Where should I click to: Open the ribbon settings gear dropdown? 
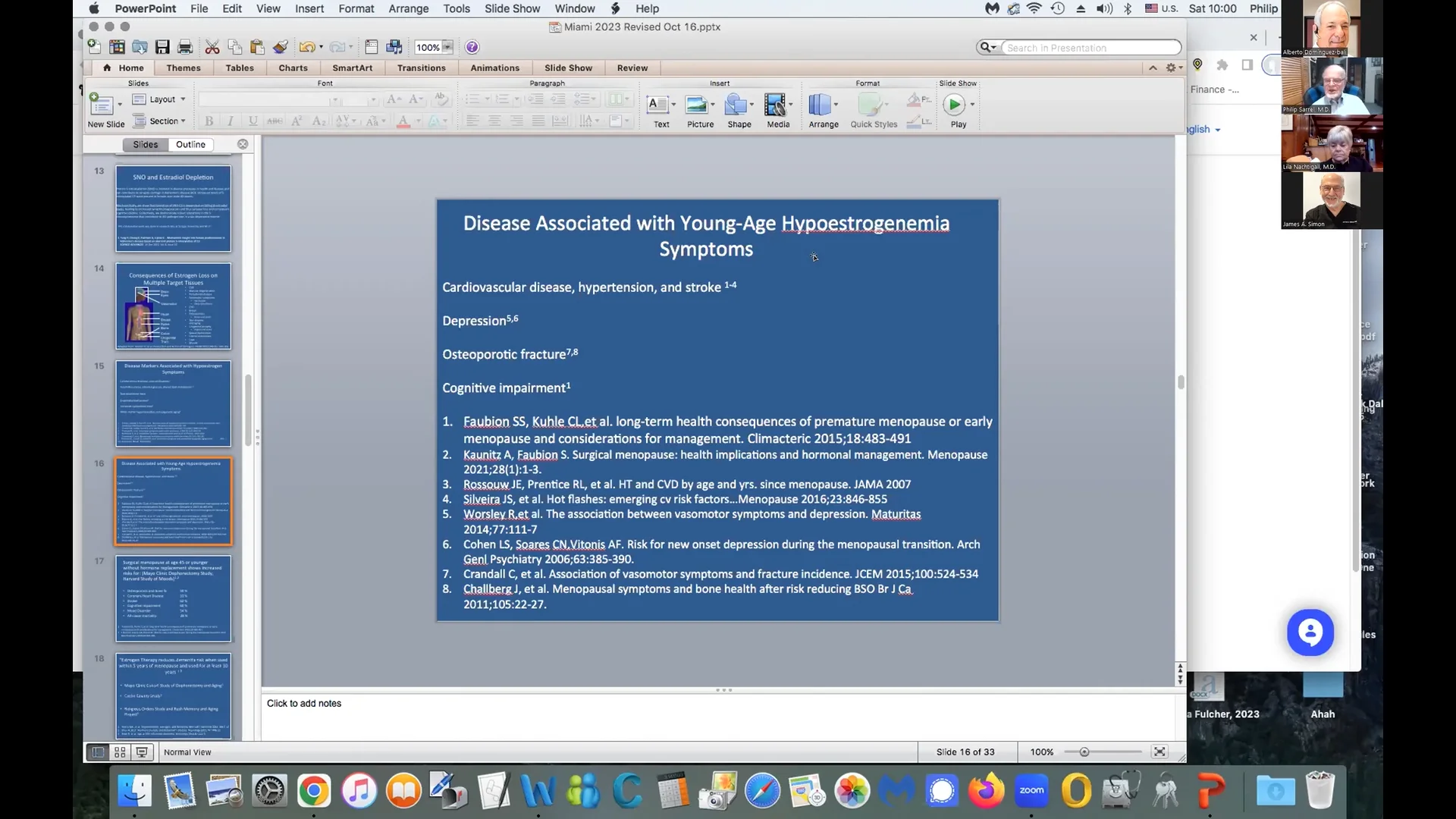coord(1174,67)
